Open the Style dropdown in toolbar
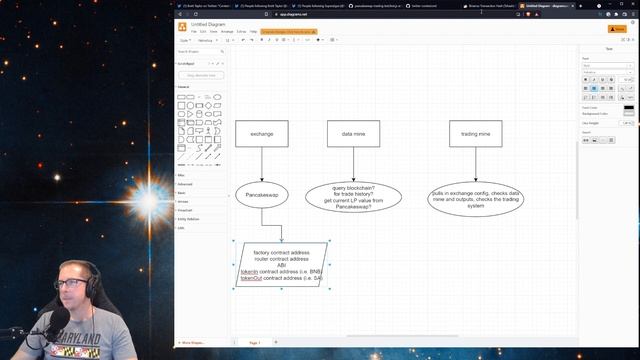Screen dimensions: 640x360 tap(185, 40)
